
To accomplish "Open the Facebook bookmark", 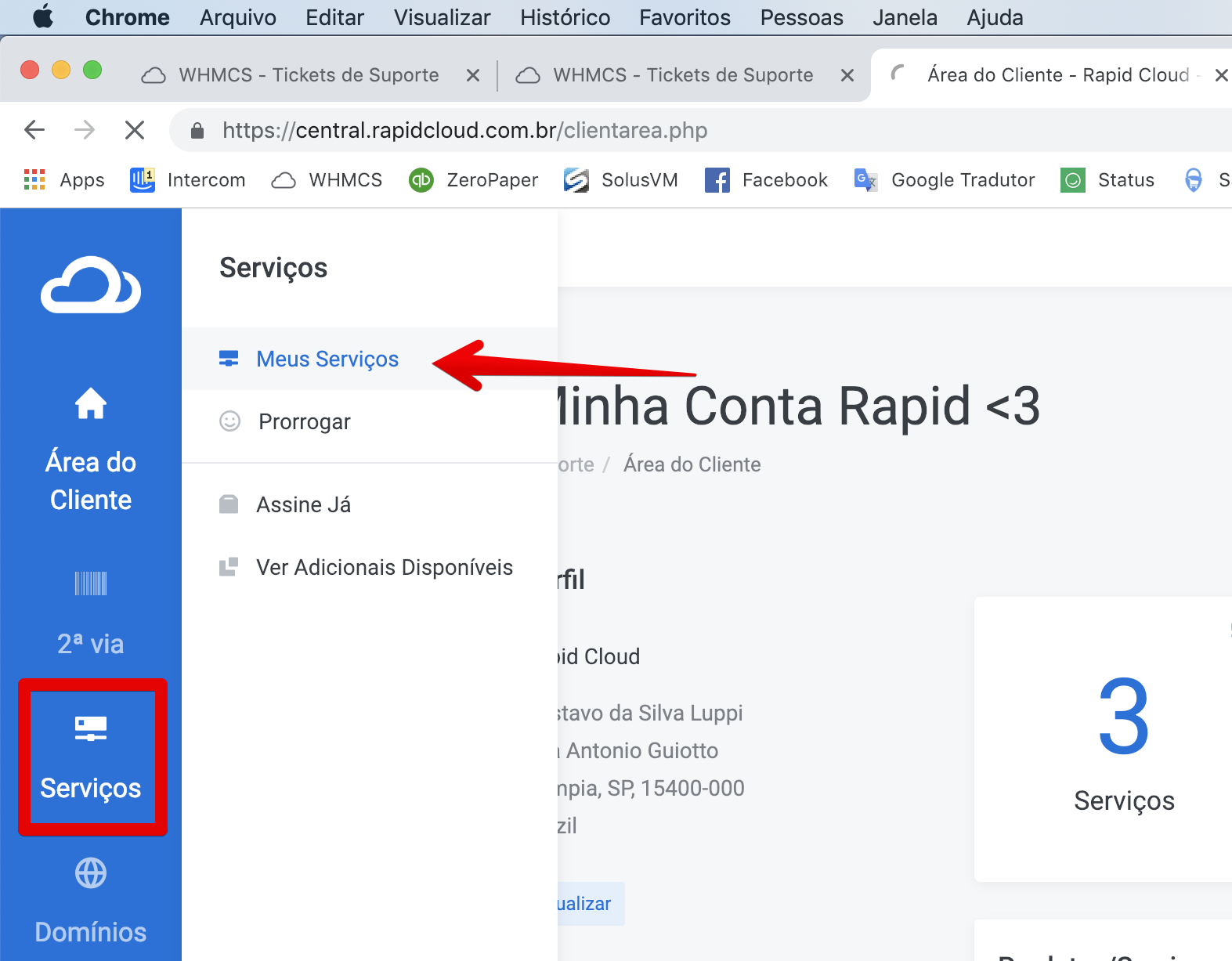I will (x=766, y=180).
